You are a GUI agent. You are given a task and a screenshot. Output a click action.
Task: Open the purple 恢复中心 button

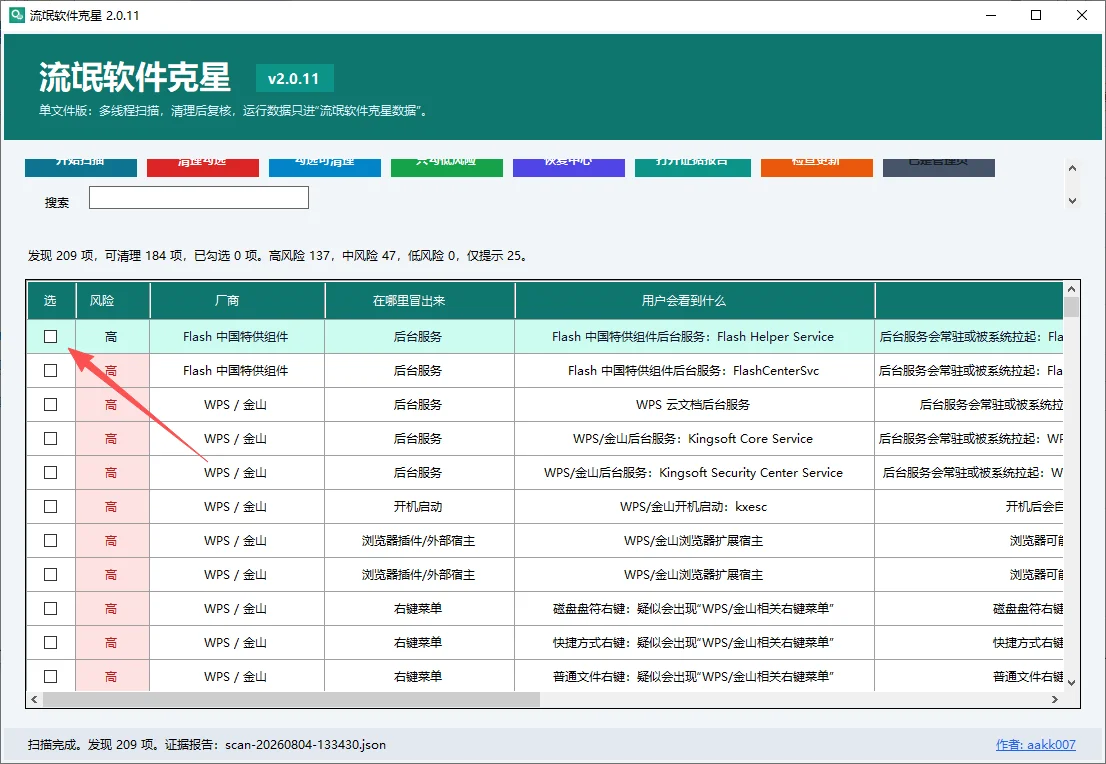(x=569, y=167)
